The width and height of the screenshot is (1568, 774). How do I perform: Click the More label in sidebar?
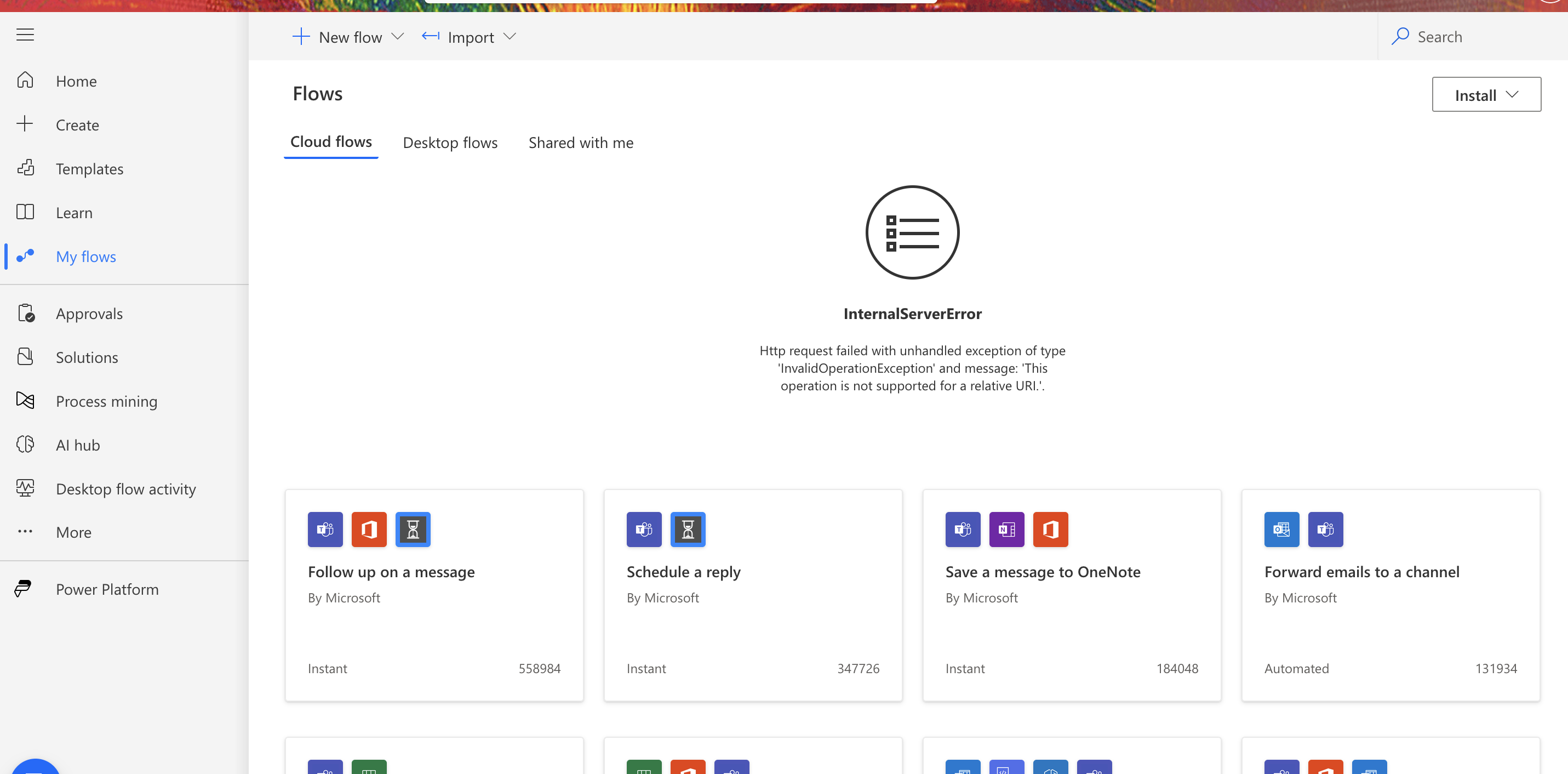(x=73, y=532)
